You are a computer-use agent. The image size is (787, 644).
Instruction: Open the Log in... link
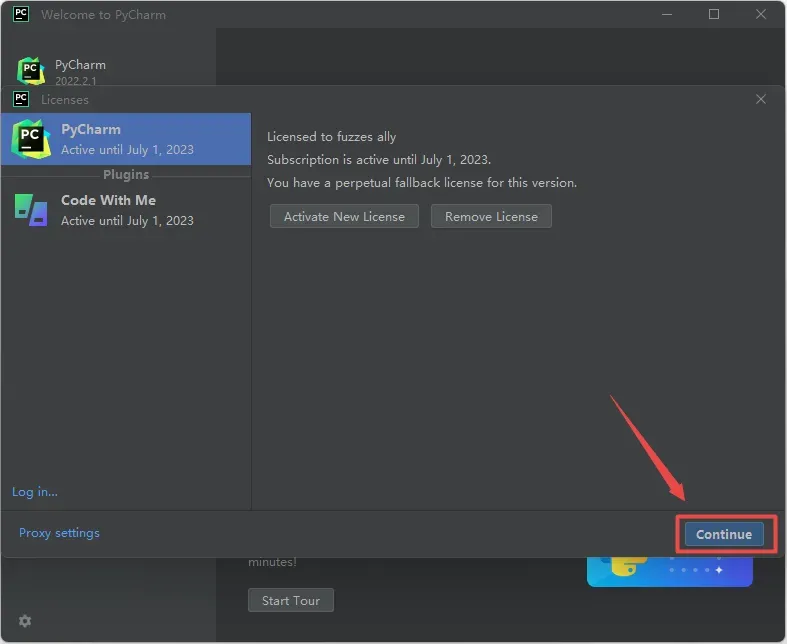pyautogui.click(x=35, y=492)
